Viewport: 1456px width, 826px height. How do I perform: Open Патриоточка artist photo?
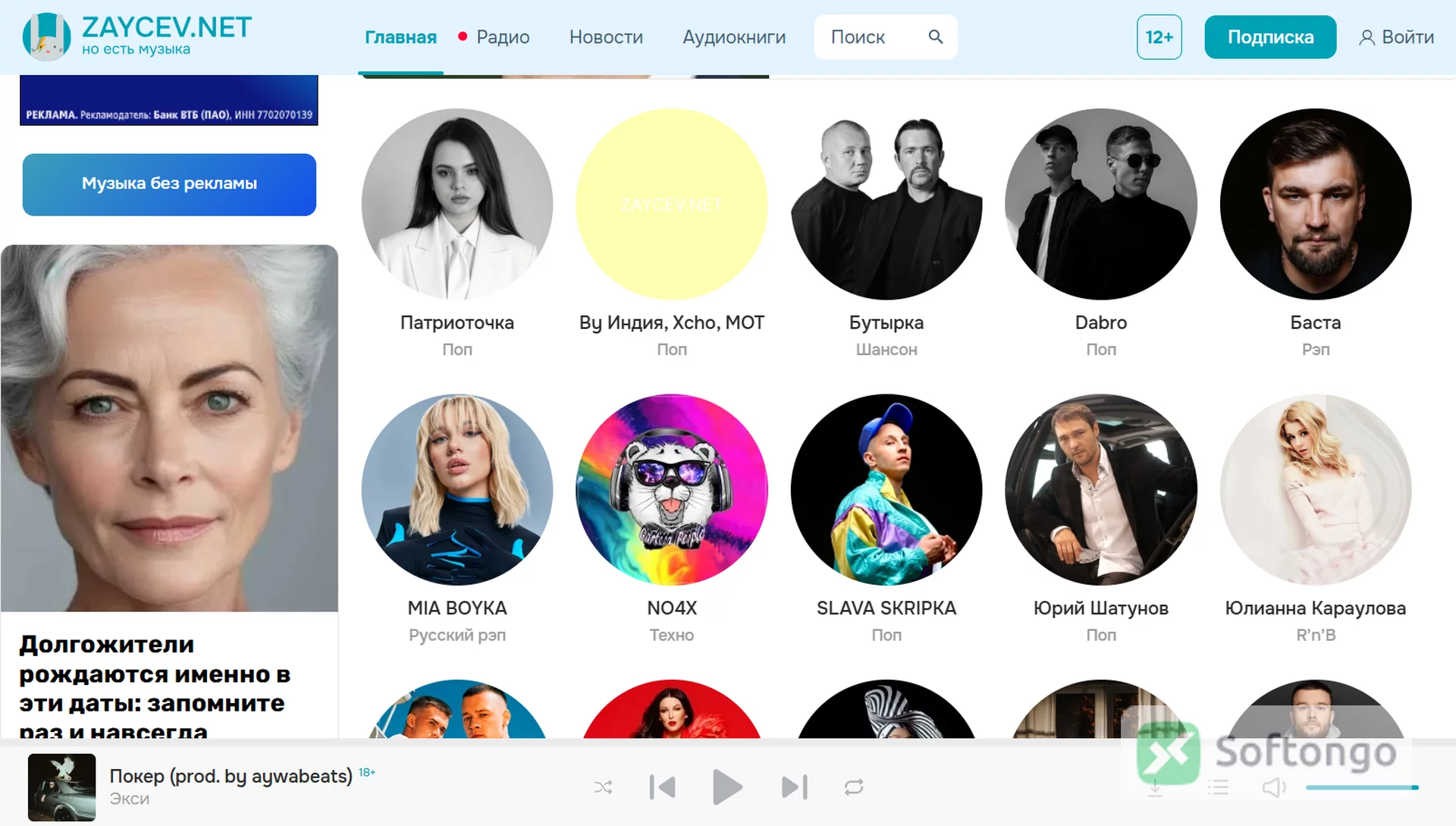pyautogui.click(x=457, y=204)
